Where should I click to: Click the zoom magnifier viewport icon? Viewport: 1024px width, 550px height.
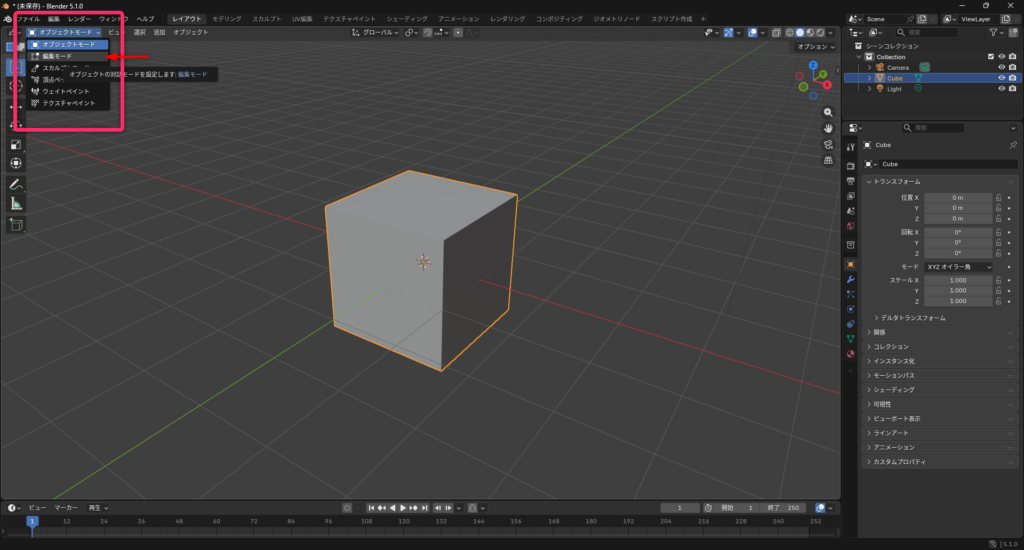tap(828, 112)
